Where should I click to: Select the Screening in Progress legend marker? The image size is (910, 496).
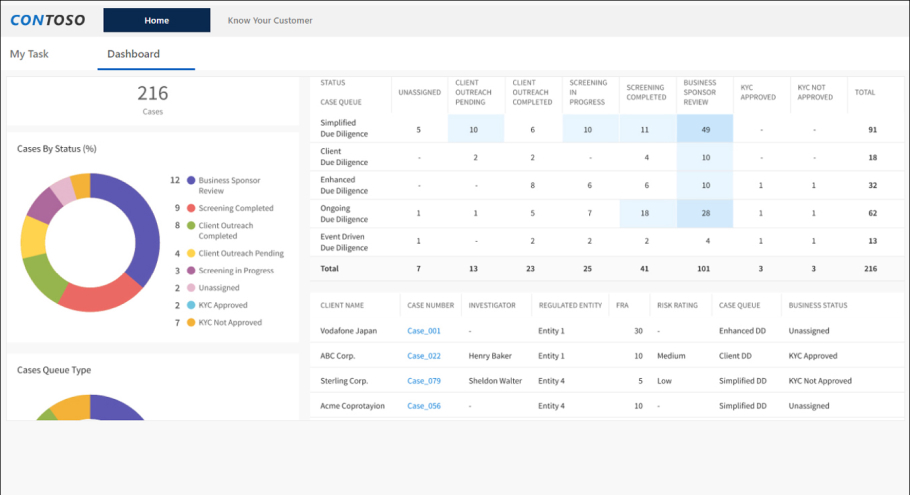click(x=190, y=271)
